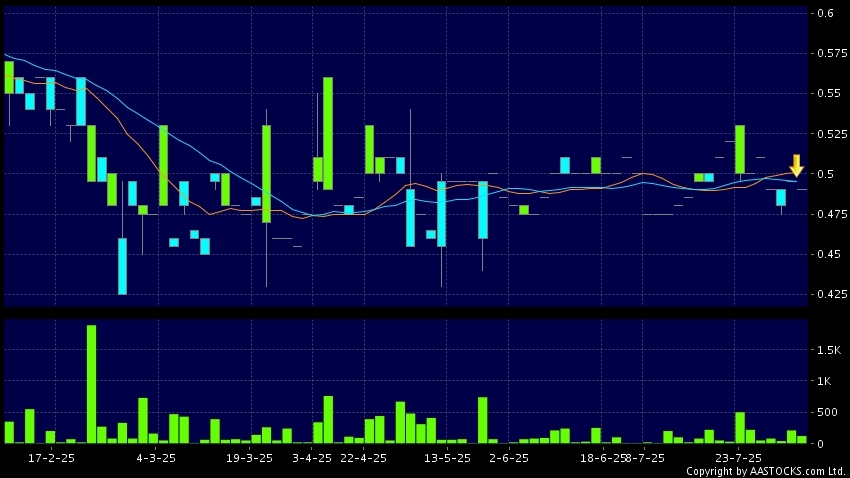The height and width of the screenshot is (478, 850).
Task: Click the 500 volume axis label
Action: pos(827,412)
